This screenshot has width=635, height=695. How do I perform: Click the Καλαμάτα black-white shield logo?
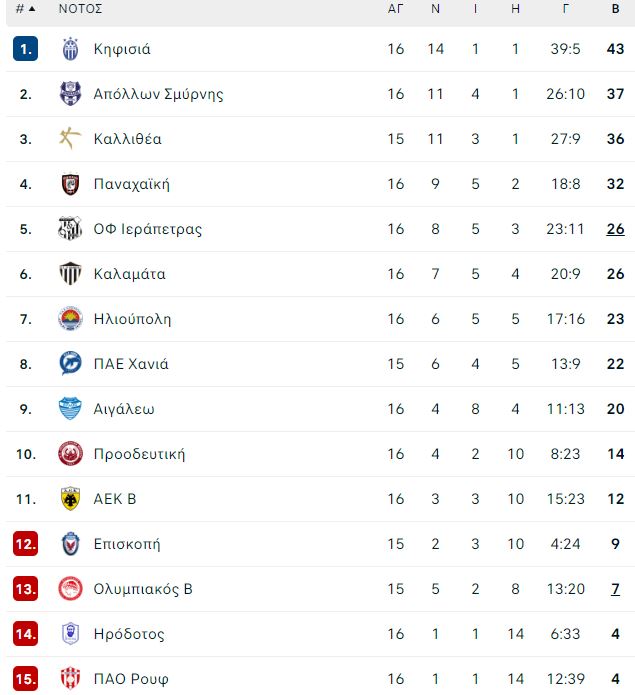click(x=70, y=273)
